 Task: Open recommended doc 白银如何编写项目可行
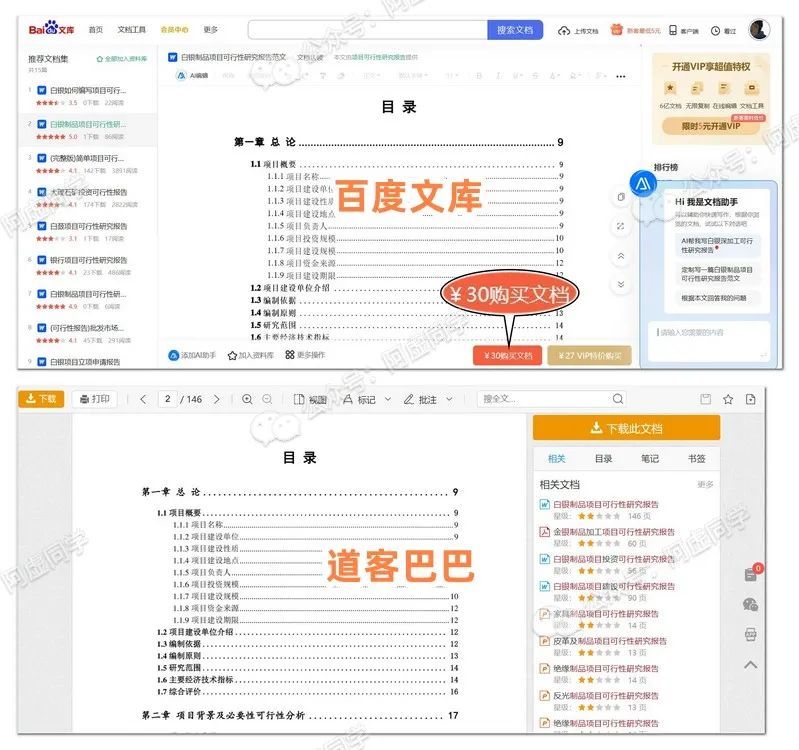88,90
